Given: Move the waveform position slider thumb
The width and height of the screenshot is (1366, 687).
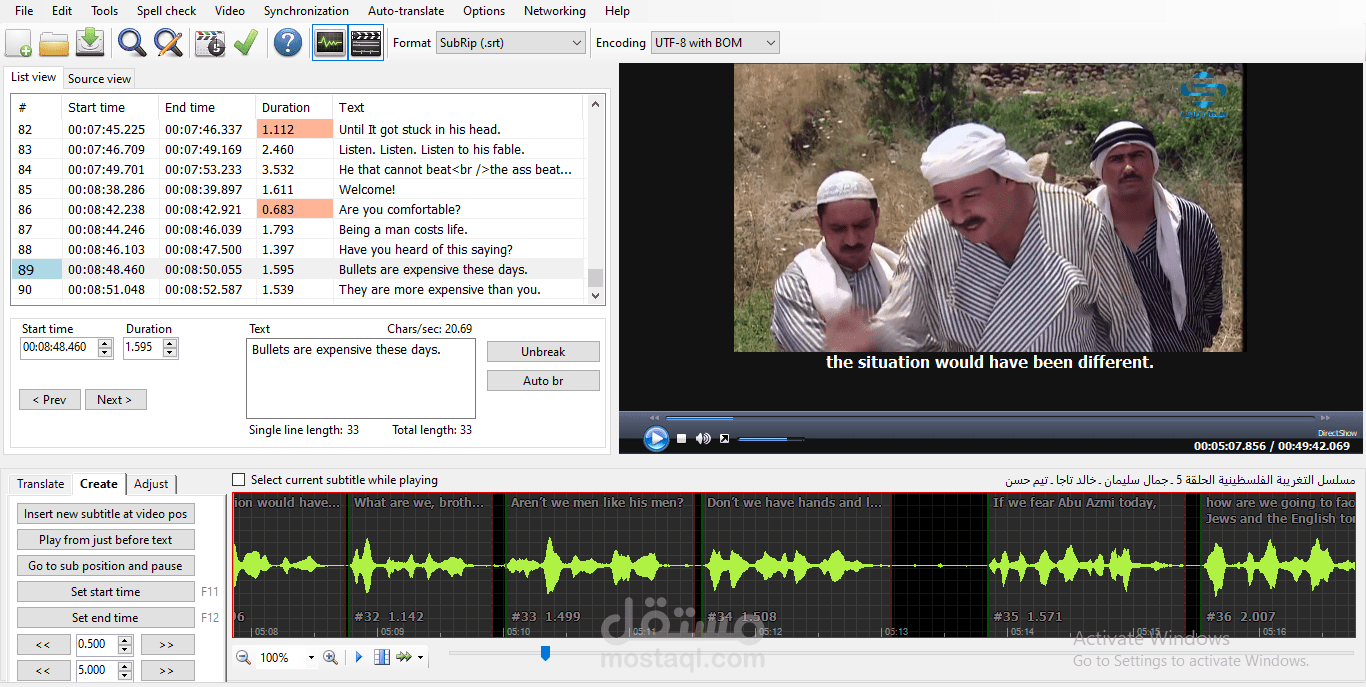Looking at the screenshot, I should (545, 653).
